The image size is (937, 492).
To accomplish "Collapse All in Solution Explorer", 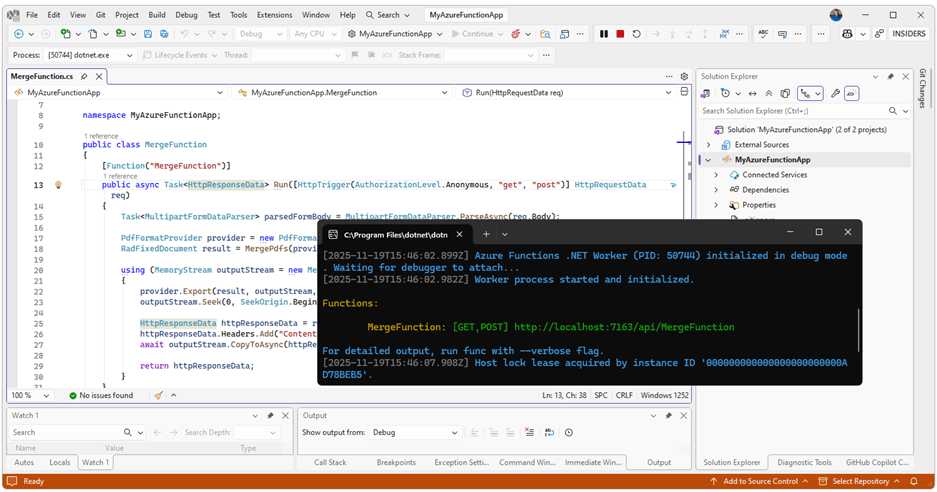I will 769,93.
